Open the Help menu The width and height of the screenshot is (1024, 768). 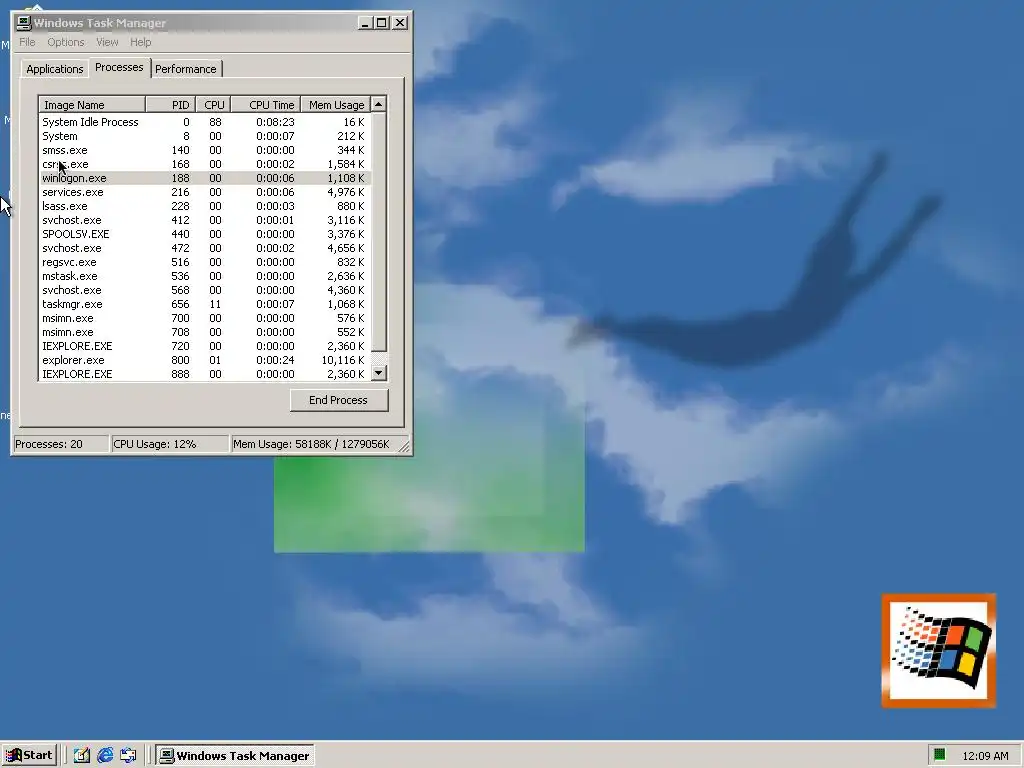(140, 42)
